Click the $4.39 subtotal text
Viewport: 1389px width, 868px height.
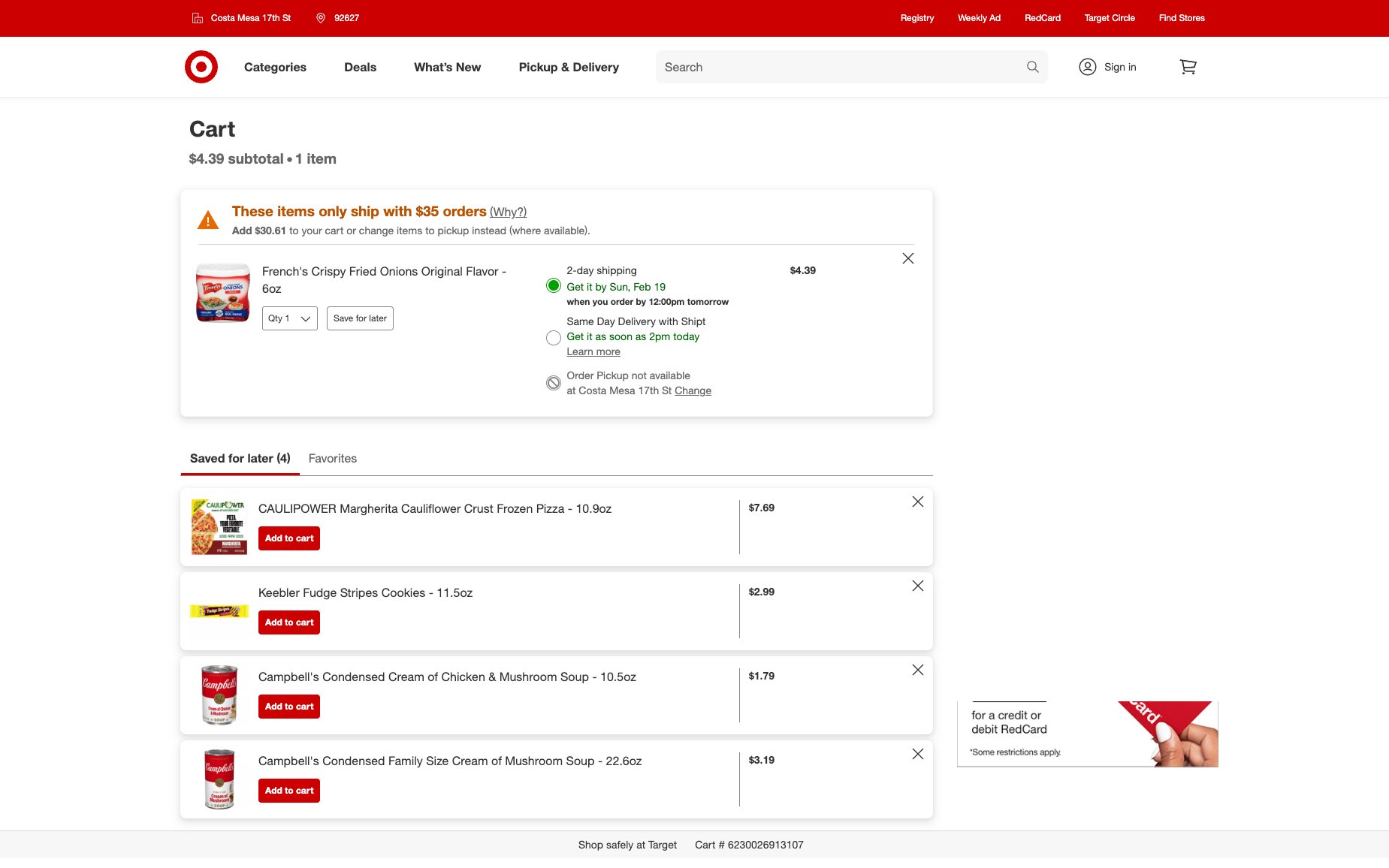coord(236,159)
